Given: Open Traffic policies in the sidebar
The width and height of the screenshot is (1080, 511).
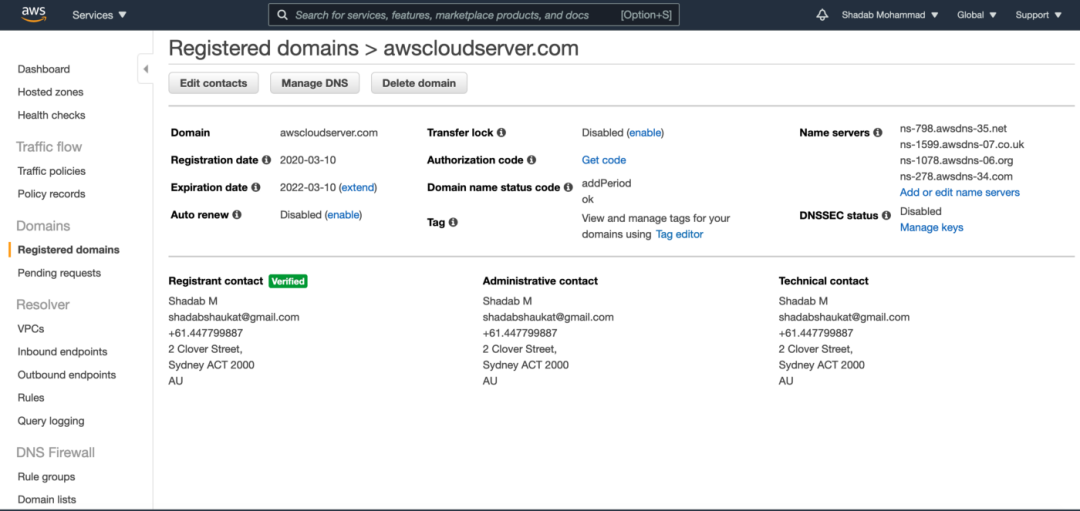Looking at the screenshot, I should pos(52,171).
